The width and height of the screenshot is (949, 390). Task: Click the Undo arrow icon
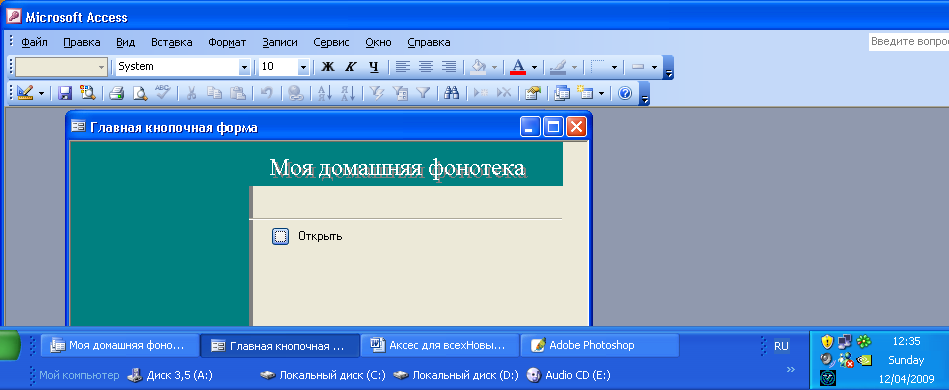tap(266, 93)
